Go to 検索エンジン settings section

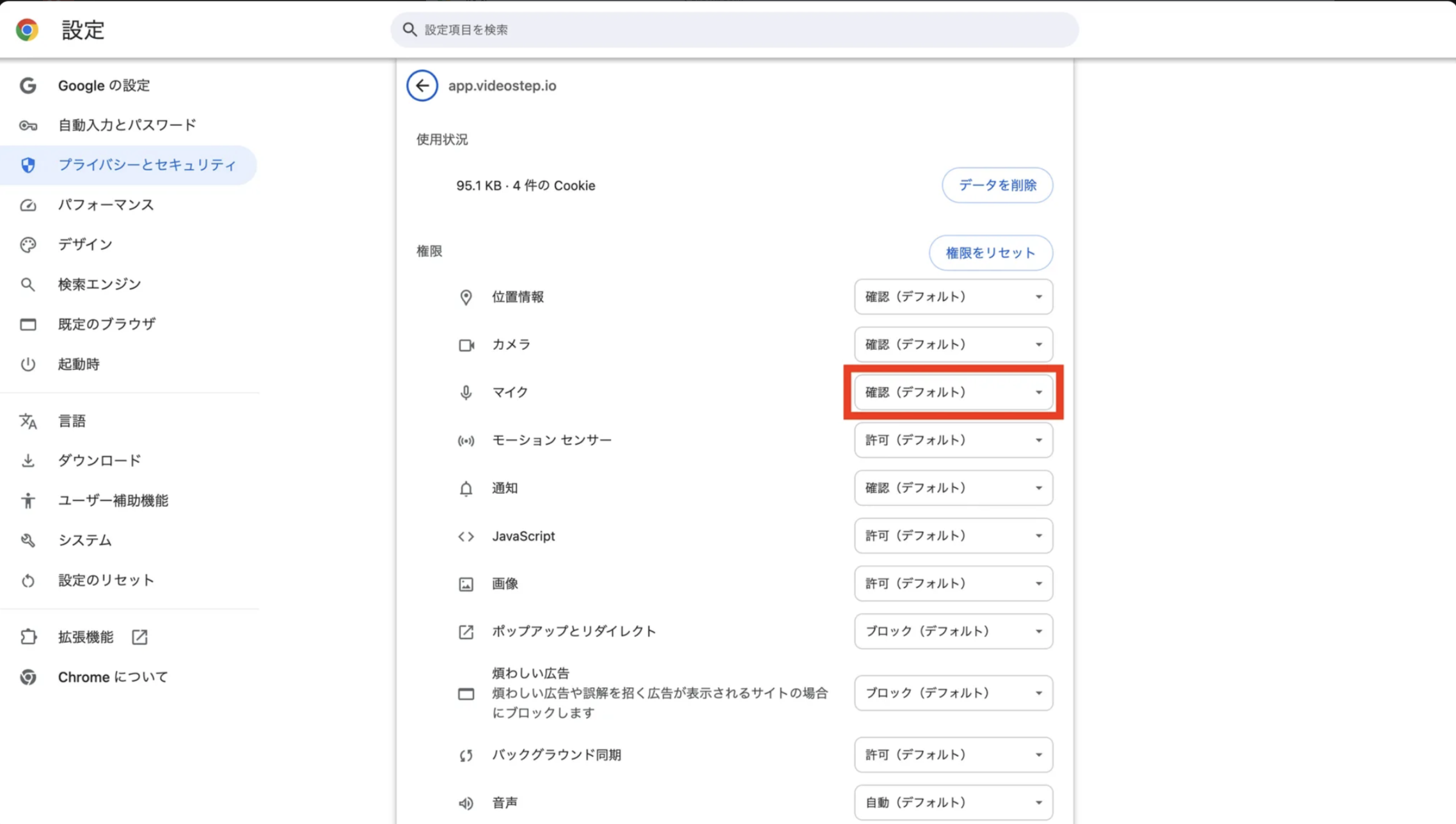tap(99, 284)
